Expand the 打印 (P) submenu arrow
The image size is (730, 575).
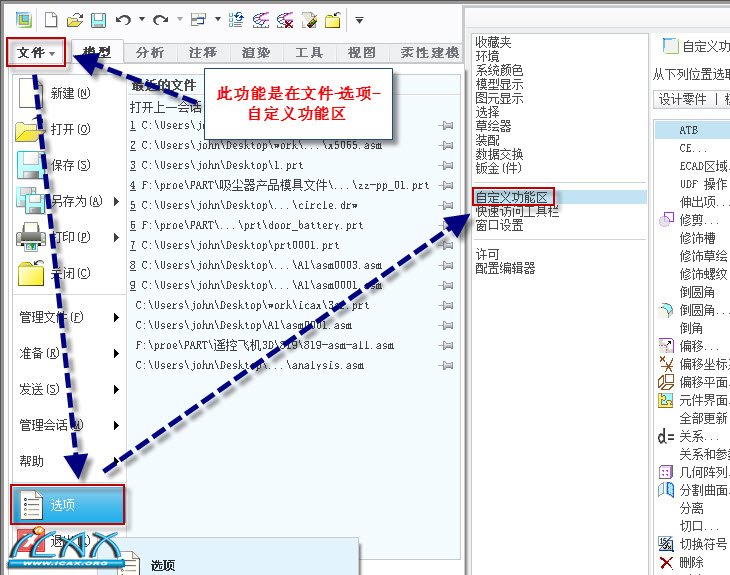[116, 237]
